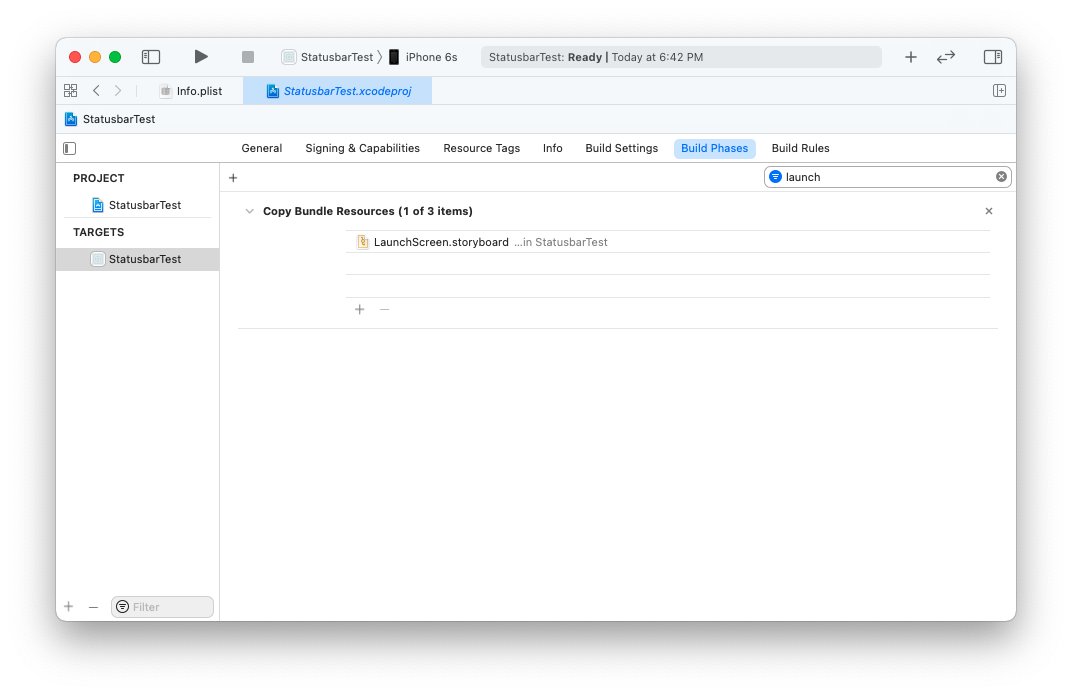Go back in editor history
Screen dimensions: 1072x695
tap(96, 90)
